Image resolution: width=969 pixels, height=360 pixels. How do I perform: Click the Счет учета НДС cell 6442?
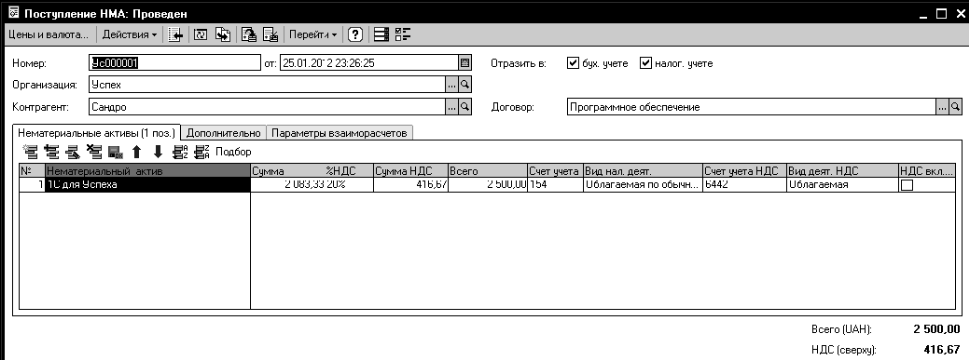[x=744, y=185]
